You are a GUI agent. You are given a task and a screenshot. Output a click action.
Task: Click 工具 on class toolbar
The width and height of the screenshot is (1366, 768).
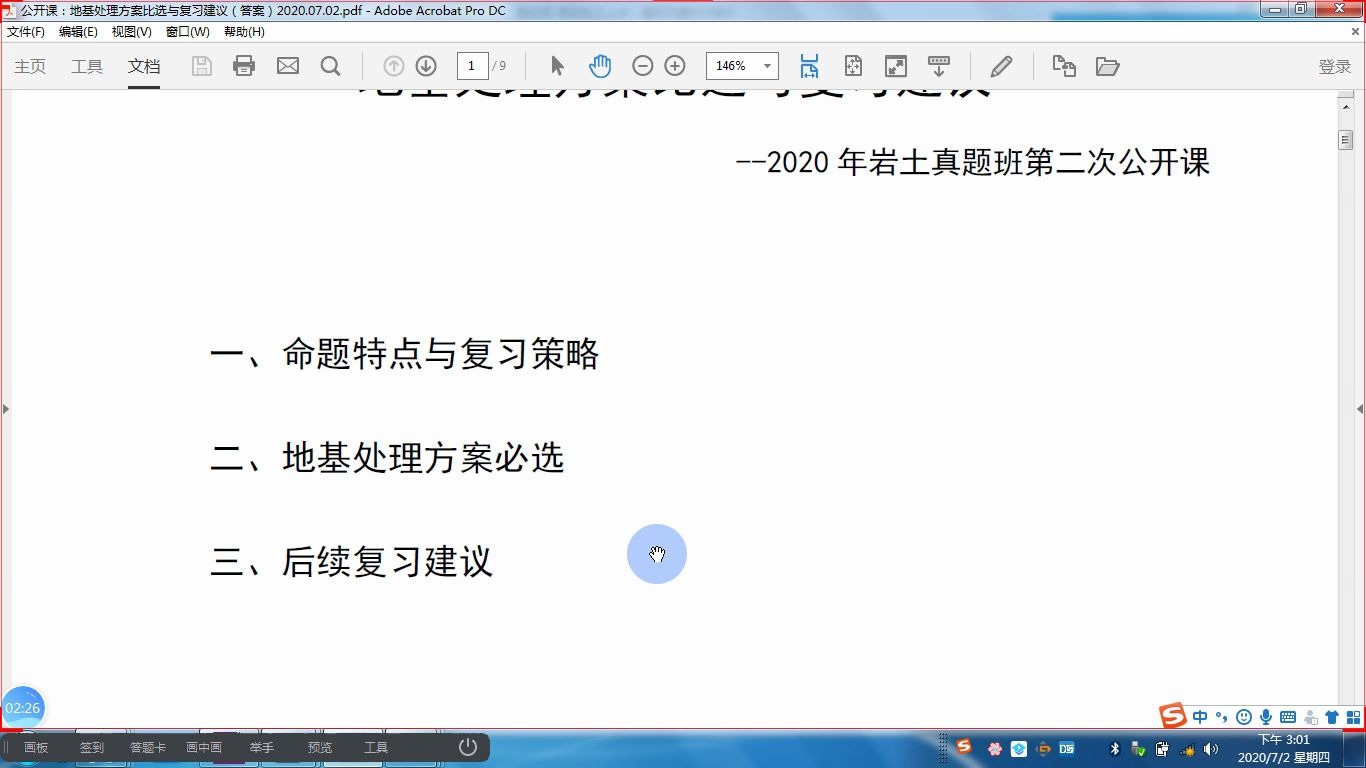pyautogui.click(x=376, y=748)
